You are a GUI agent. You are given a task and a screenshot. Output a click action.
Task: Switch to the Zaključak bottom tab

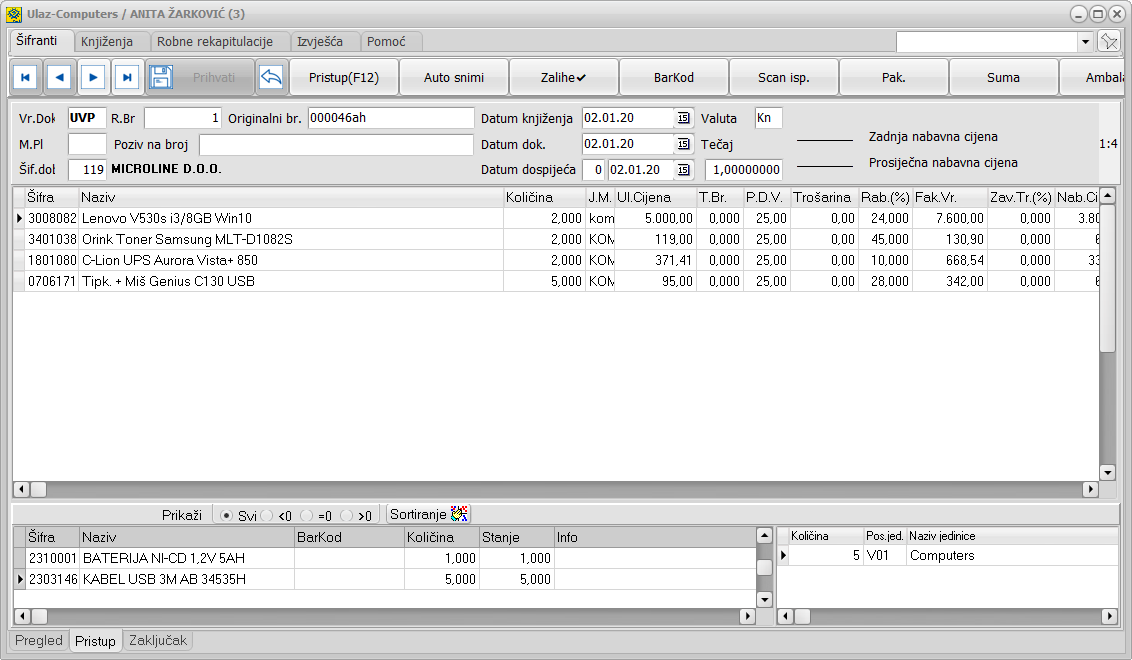pos(158,641)
